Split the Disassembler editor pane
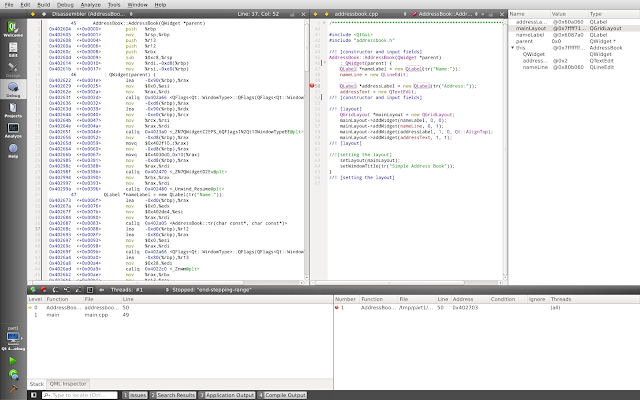The image size is (640, 400). click(x=292, y=14)
